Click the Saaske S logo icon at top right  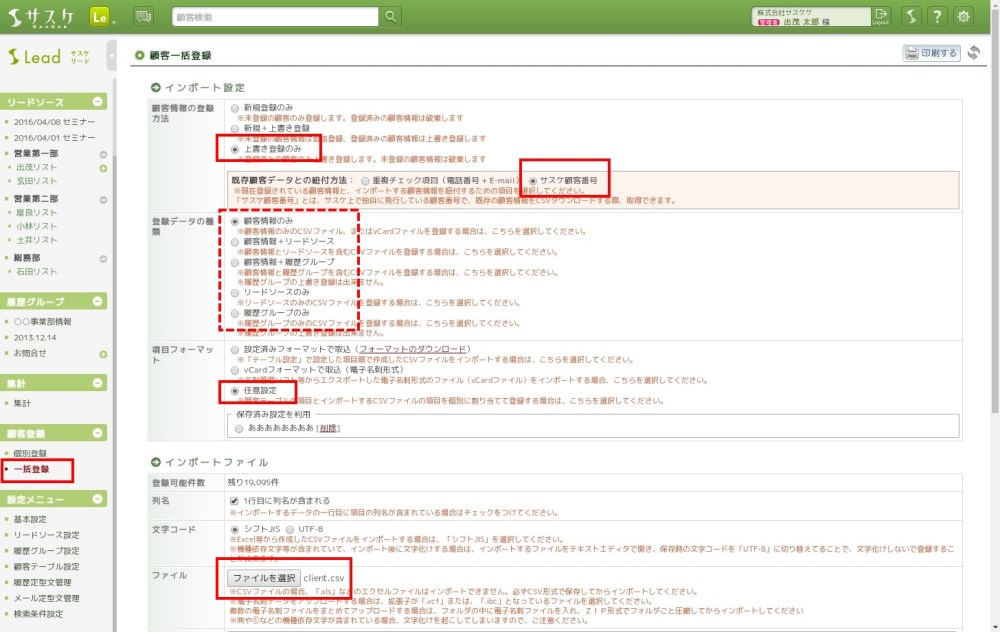point(910,16)
